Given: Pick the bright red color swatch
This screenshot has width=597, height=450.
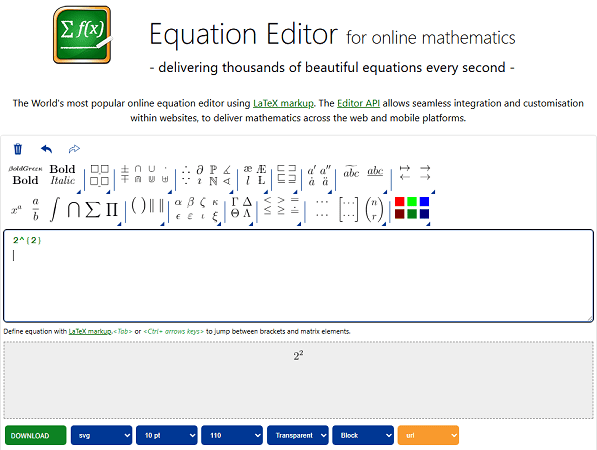Looking at the screenshot, I should [x=399, y=201].
